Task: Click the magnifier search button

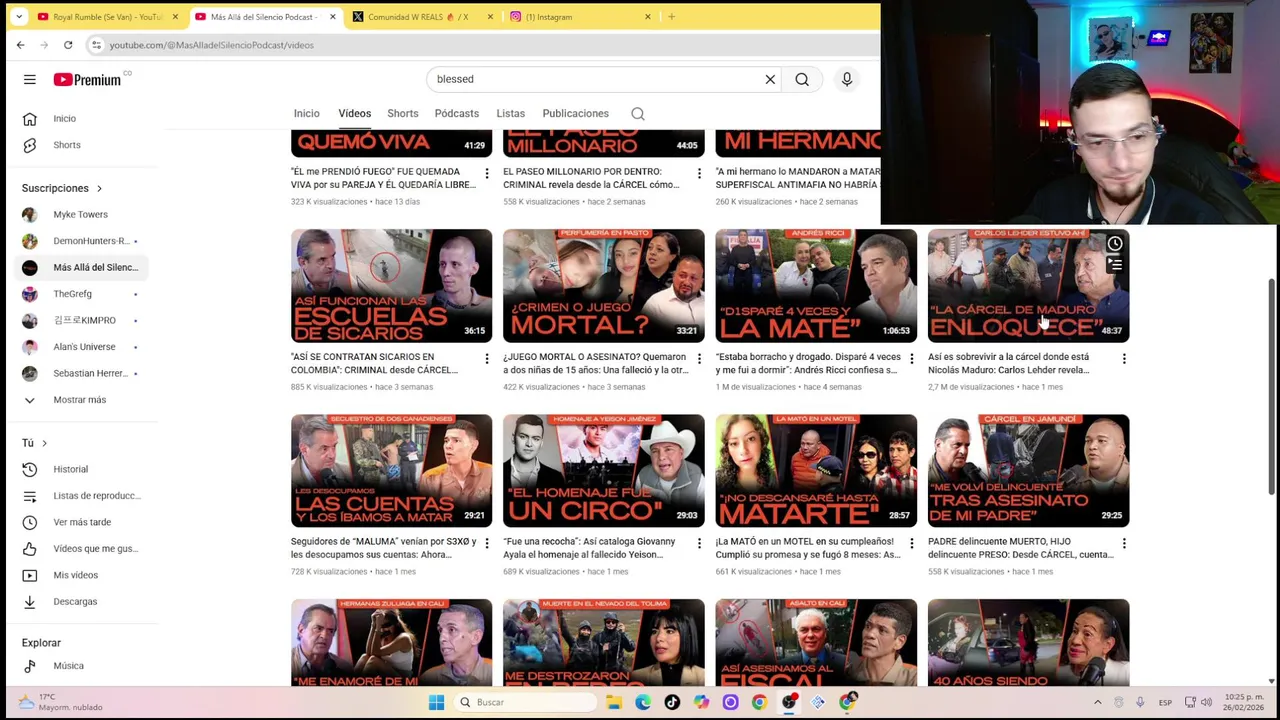Action: click(x=802, y=79)
